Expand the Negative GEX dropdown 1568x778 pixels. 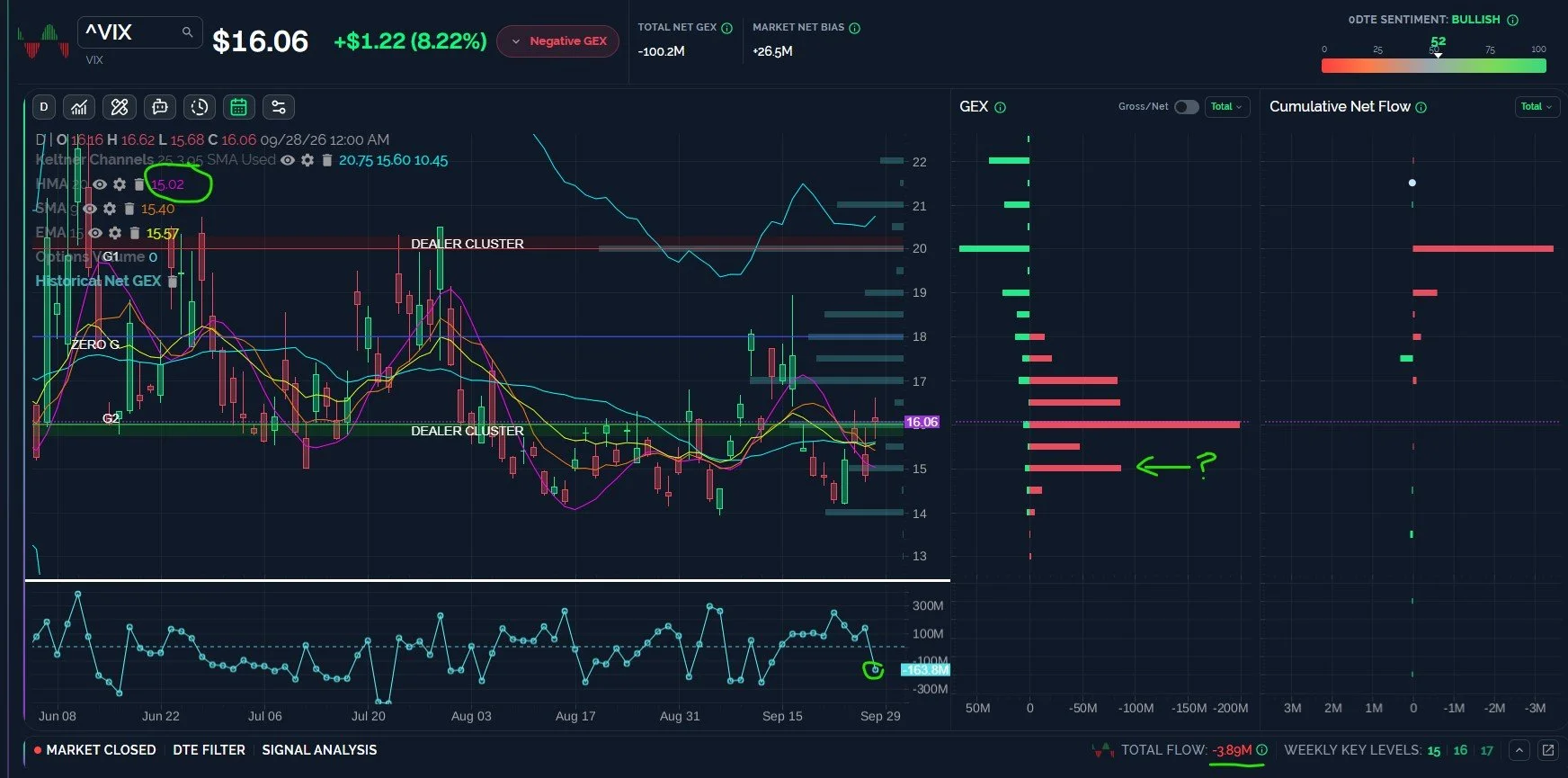click(x=557, y=41)
